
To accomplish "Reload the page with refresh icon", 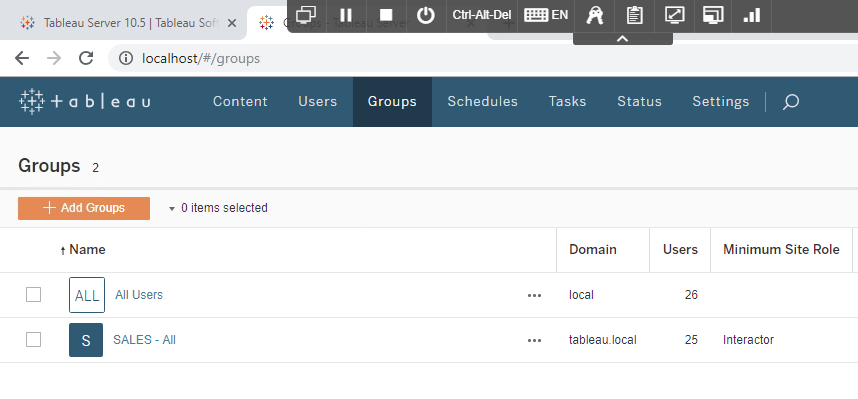I will click(86, 58).
